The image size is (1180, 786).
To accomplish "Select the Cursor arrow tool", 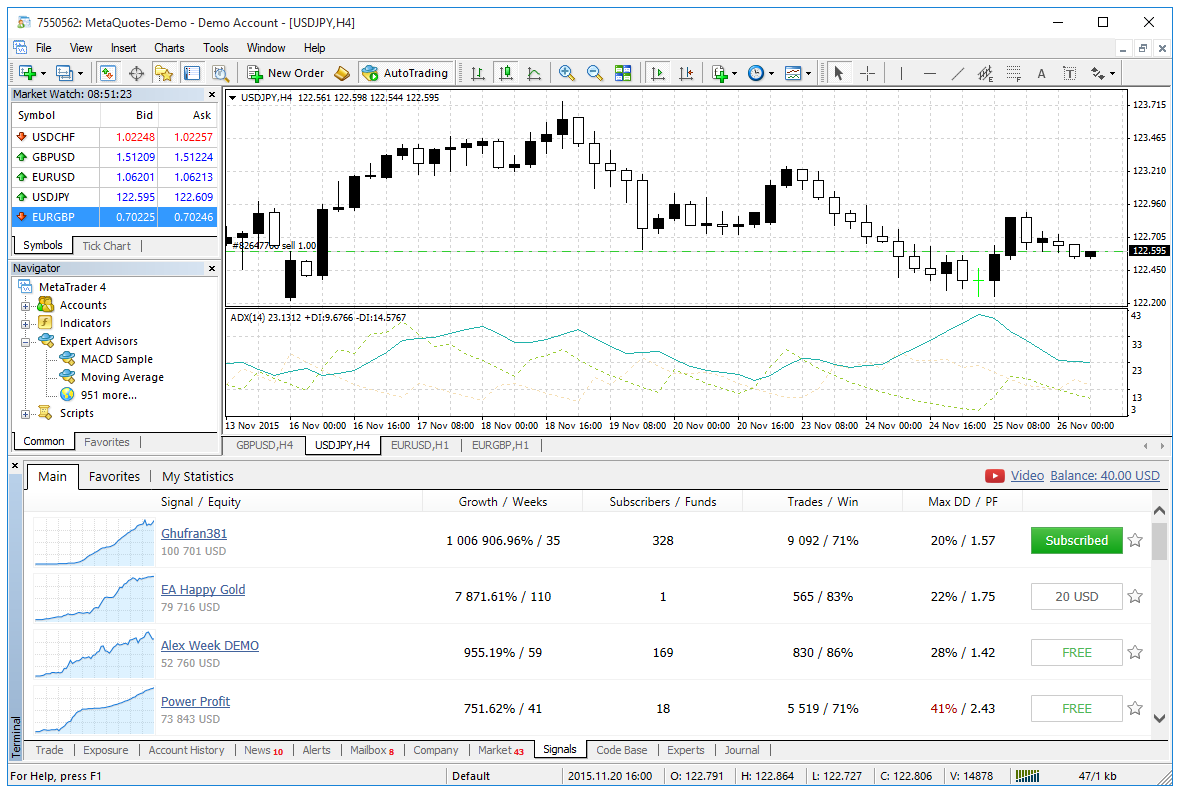I will click(838, 73).
